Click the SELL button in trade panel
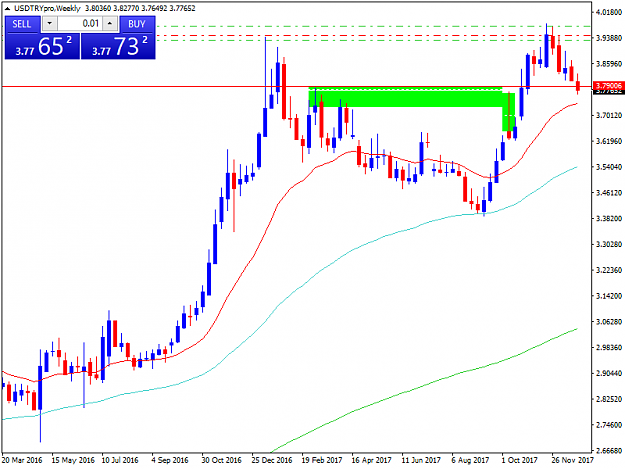The height and width of the screenshot is (469, 625). (x=22, y=24)
